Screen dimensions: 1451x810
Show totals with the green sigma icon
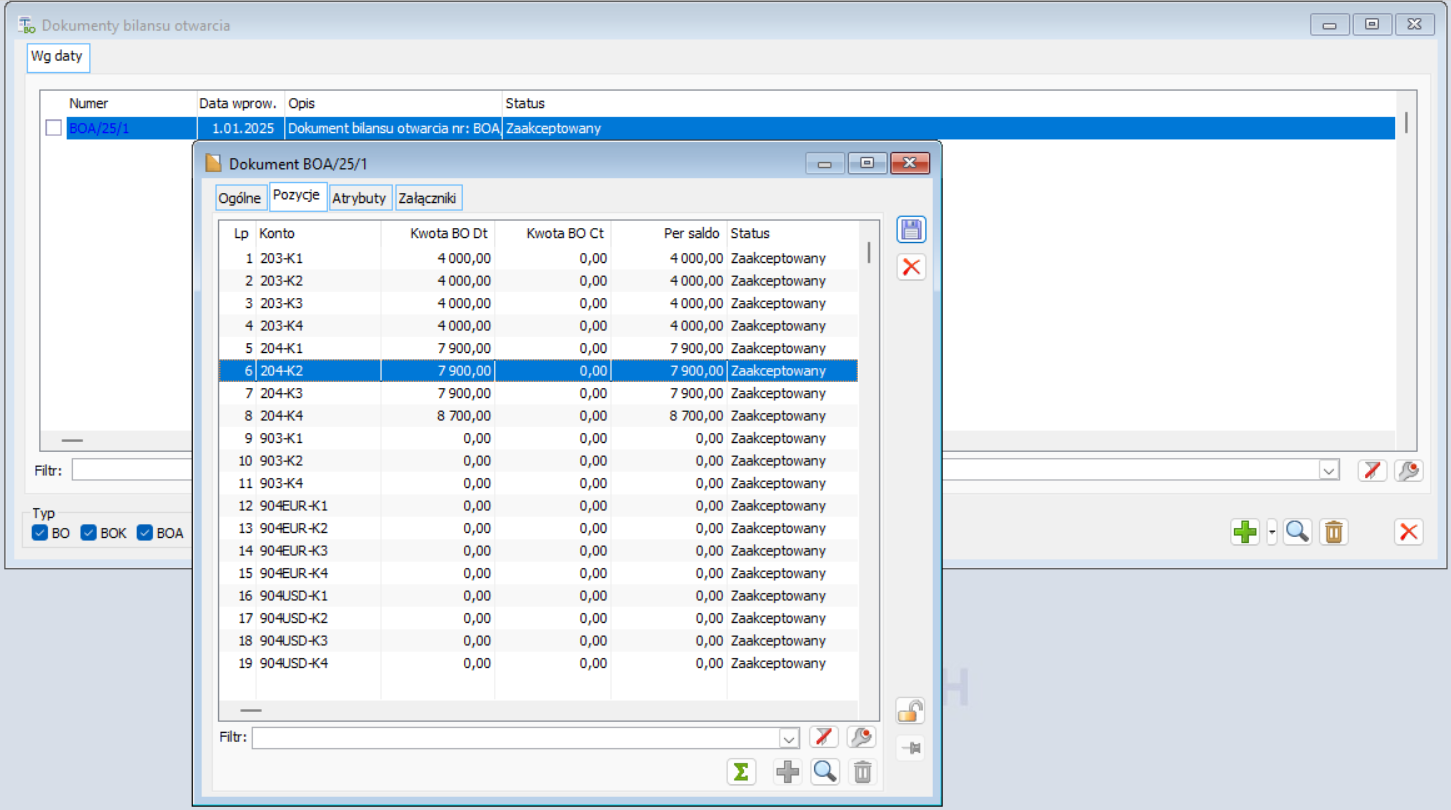pyautogui.click(x=741, y=772)
